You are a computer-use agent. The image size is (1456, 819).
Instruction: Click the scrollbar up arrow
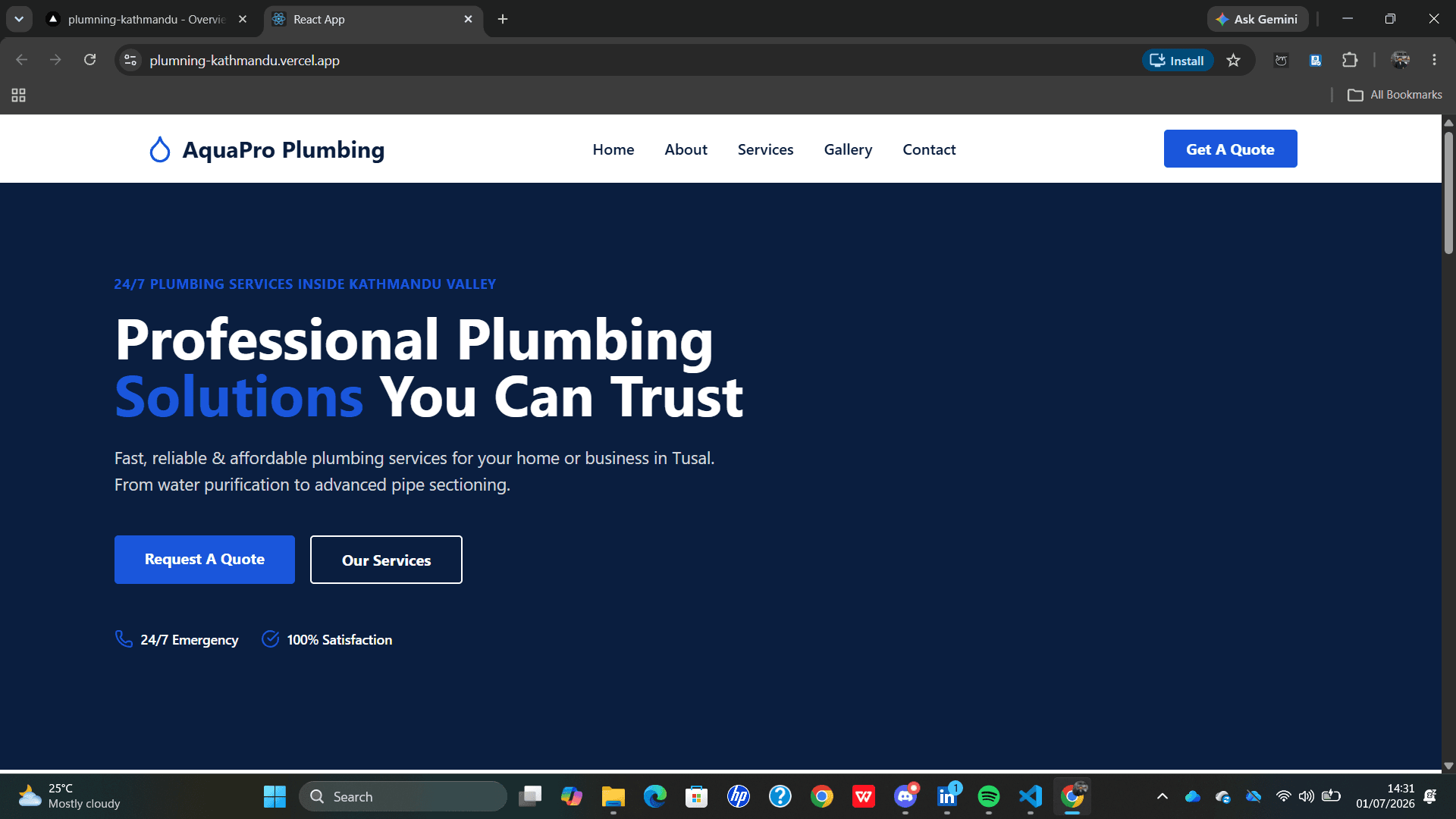[x=1448, y=121]
